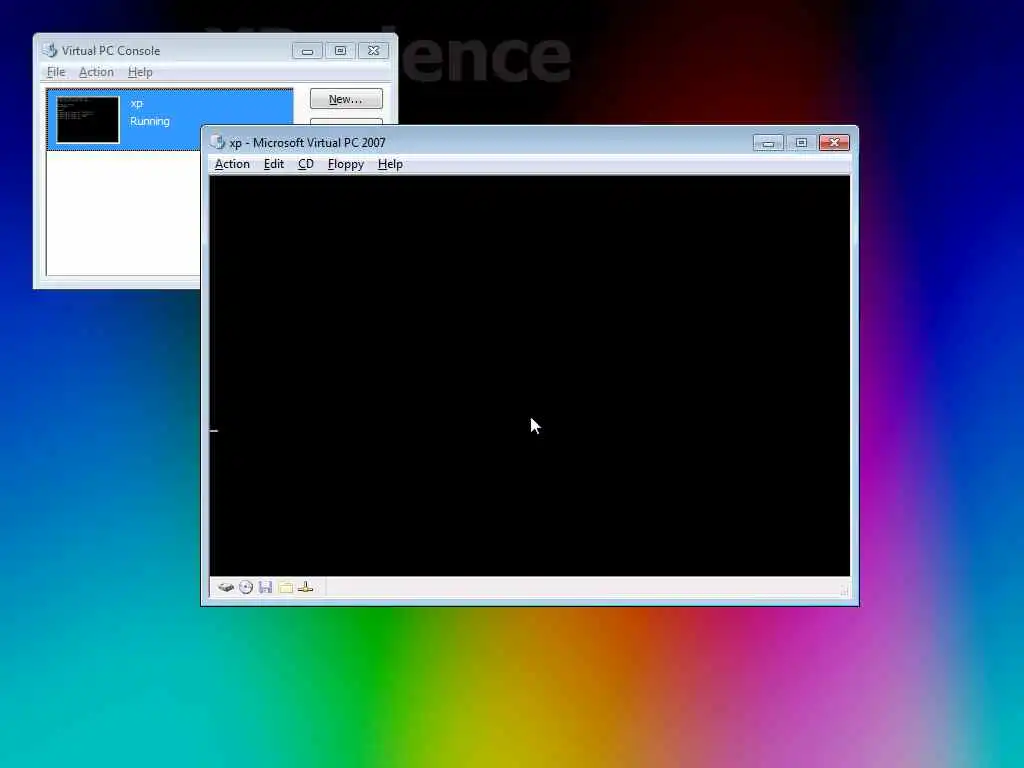Click the floppy disk icon in status bar
This screenshot has width=1024, height=768.
[265, 587]
